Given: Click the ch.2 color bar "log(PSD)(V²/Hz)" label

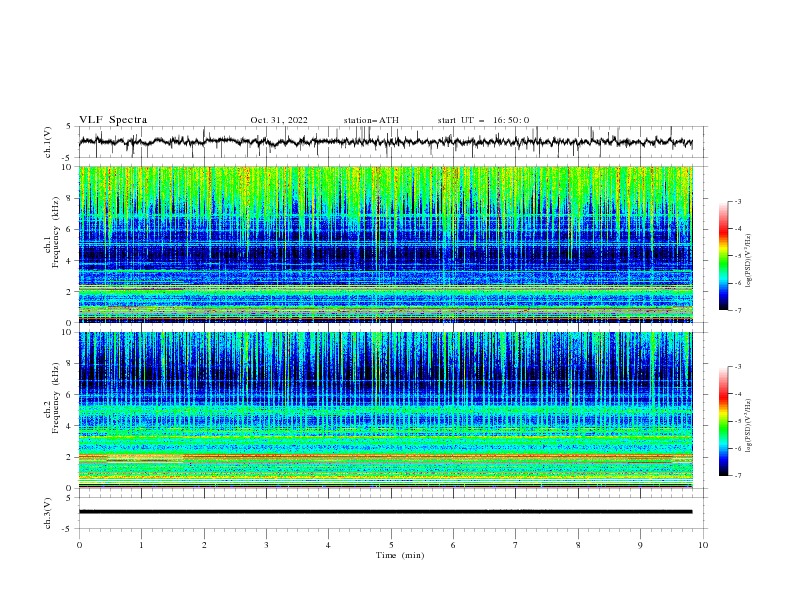Looking at the screenshot, I should click(749, 425).
